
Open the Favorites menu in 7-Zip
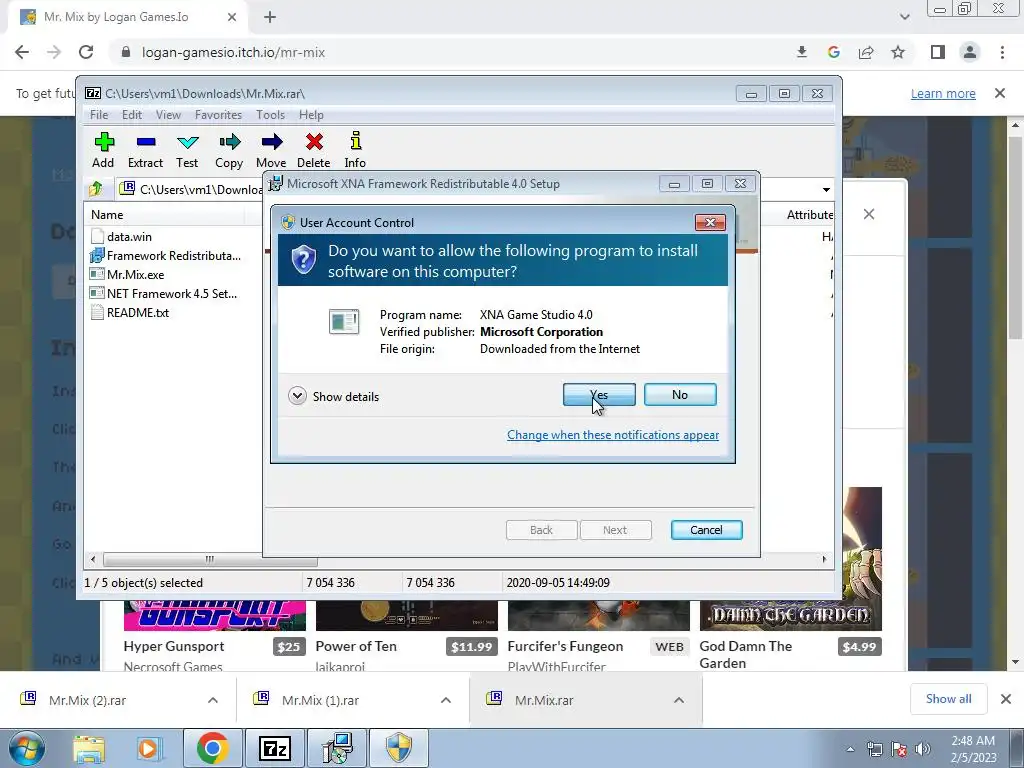coord(218,115)
